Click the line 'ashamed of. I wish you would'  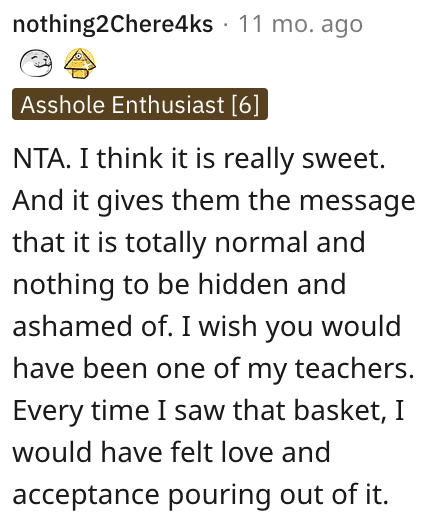tap(207, 327)
